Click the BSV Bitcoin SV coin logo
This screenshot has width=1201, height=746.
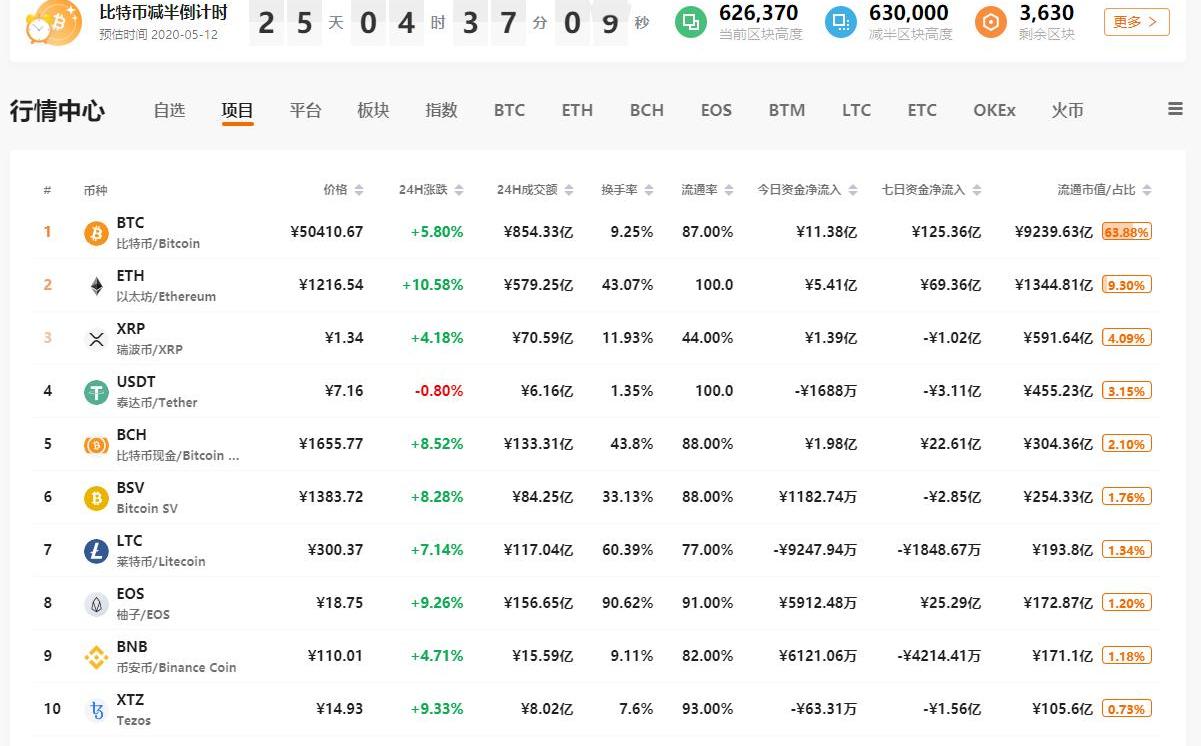point(96,498)
